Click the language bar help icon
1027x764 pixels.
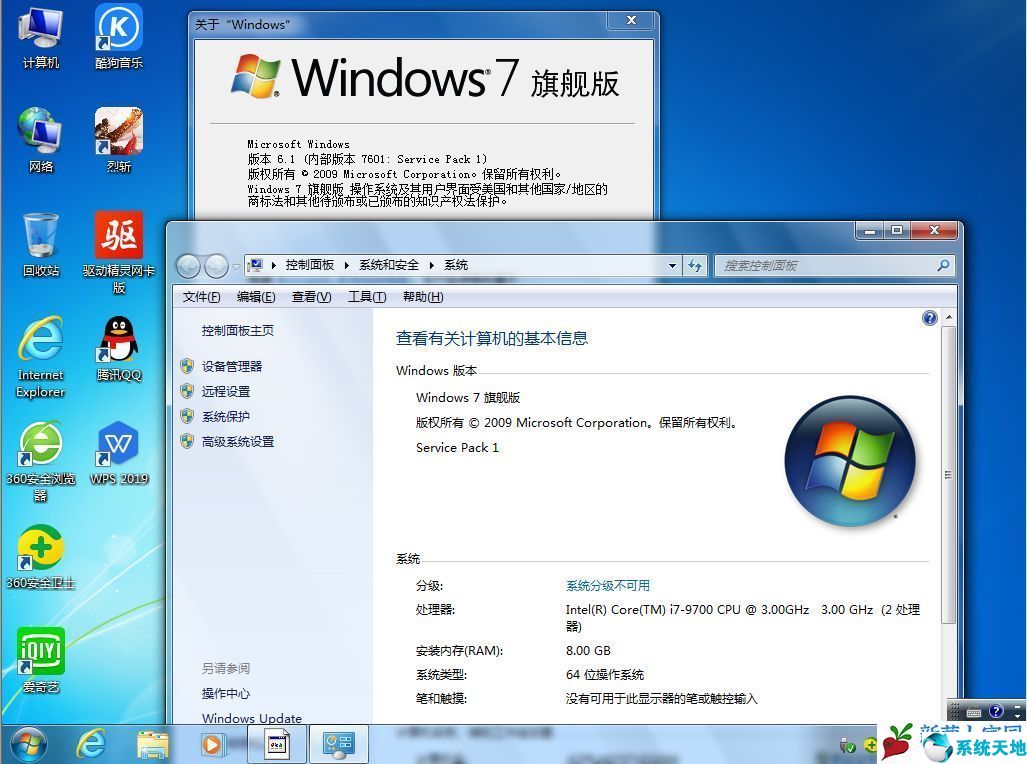pyautogui.click(x=996, y=711)
